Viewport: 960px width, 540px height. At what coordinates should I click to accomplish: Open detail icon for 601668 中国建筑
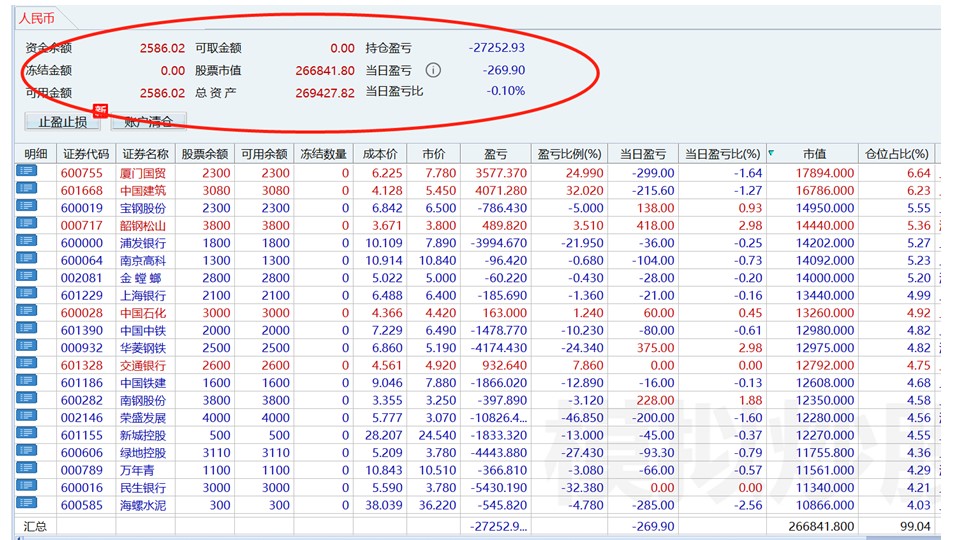pyautogui.click(x=26, y=188)
